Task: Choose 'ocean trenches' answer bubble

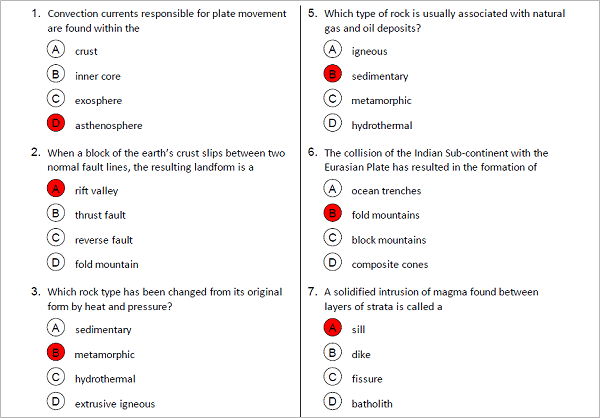Action: coord(333,190)
